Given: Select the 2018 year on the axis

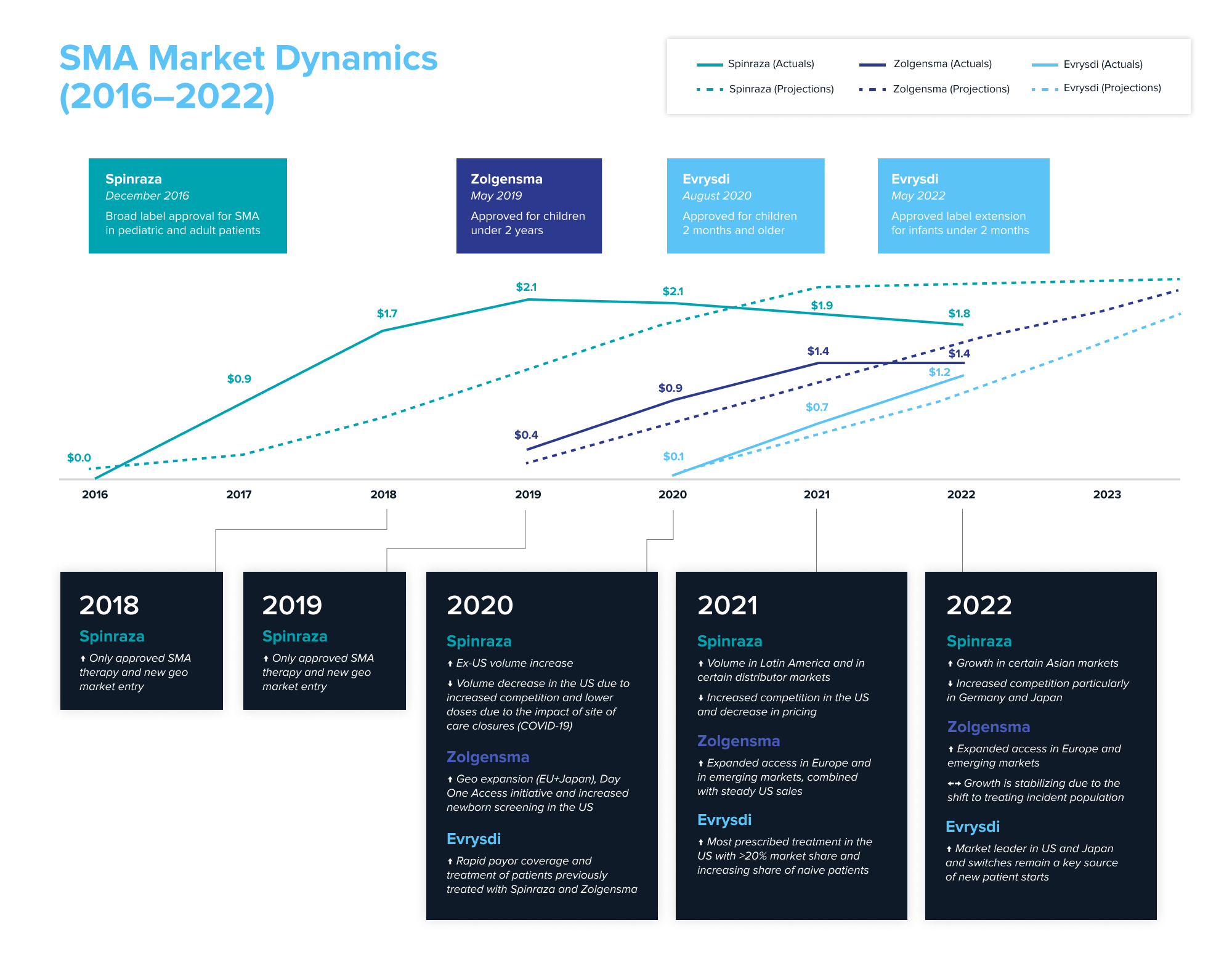Looking at the screenshot, I should tap(383, 494).
